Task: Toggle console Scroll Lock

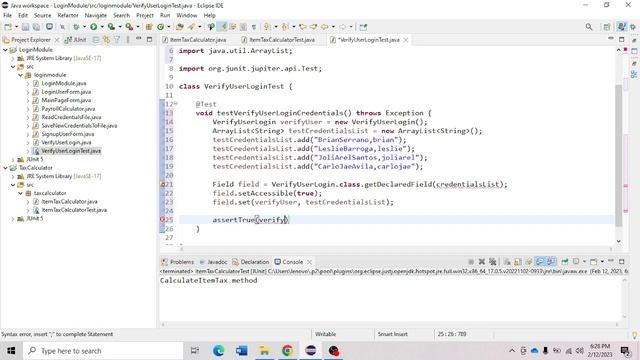Action: point(518,262)
